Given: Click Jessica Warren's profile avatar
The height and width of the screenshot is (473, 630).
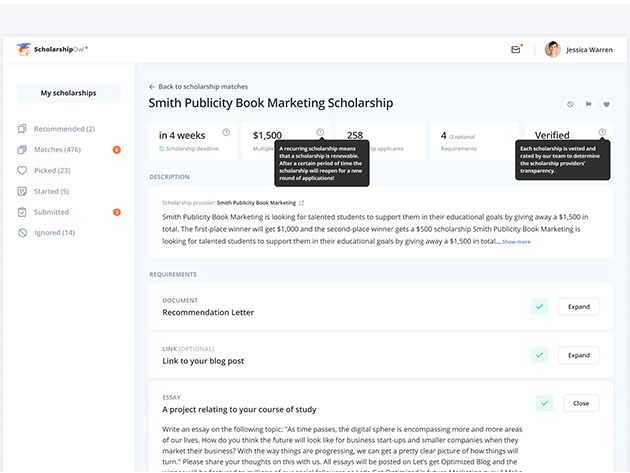Looking at the screenshot, I should point(552,49).
